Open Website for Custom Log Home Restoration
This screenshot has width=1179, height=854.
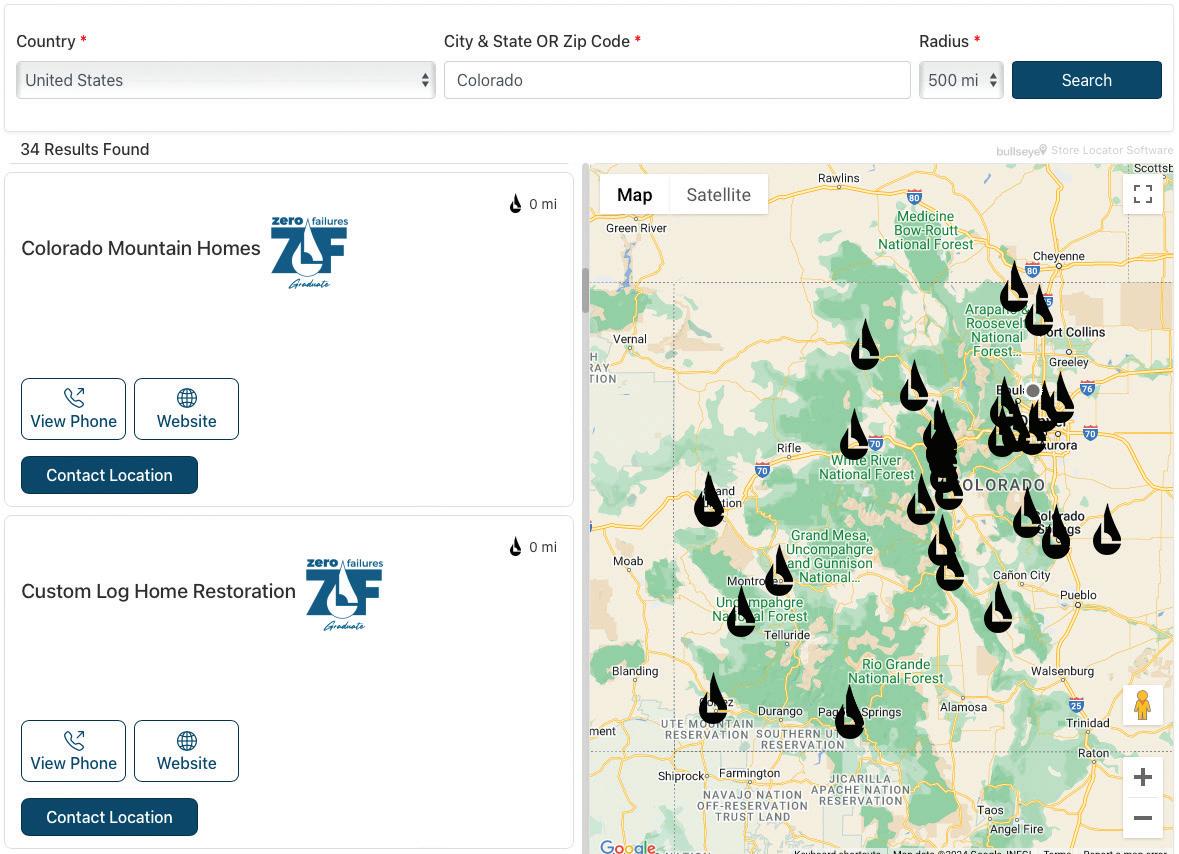(x=186, y=751)
